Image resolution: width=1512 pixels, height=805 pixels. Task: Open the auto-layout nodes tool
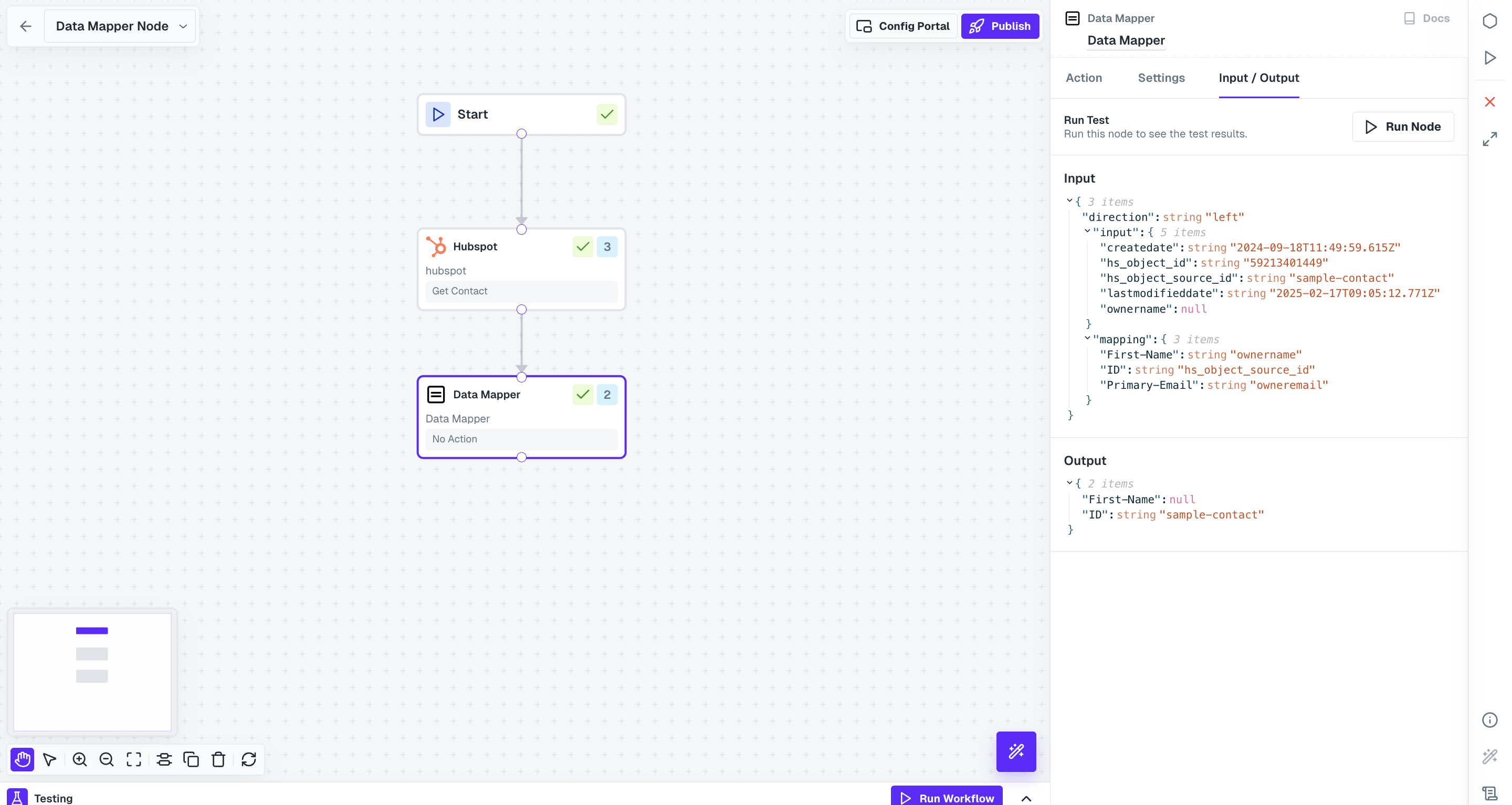tap(164, 759)
